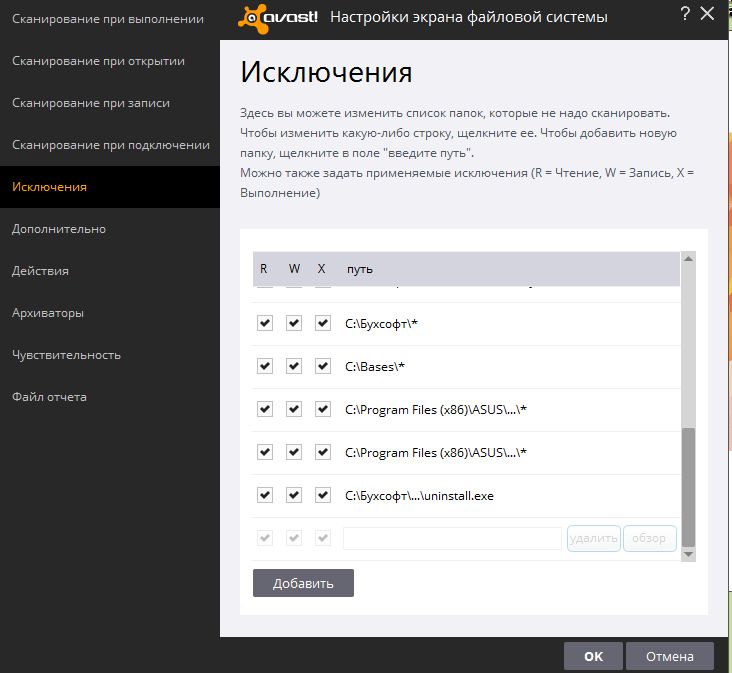Switch to Сканирование при открытии section

tap(98, 61)
